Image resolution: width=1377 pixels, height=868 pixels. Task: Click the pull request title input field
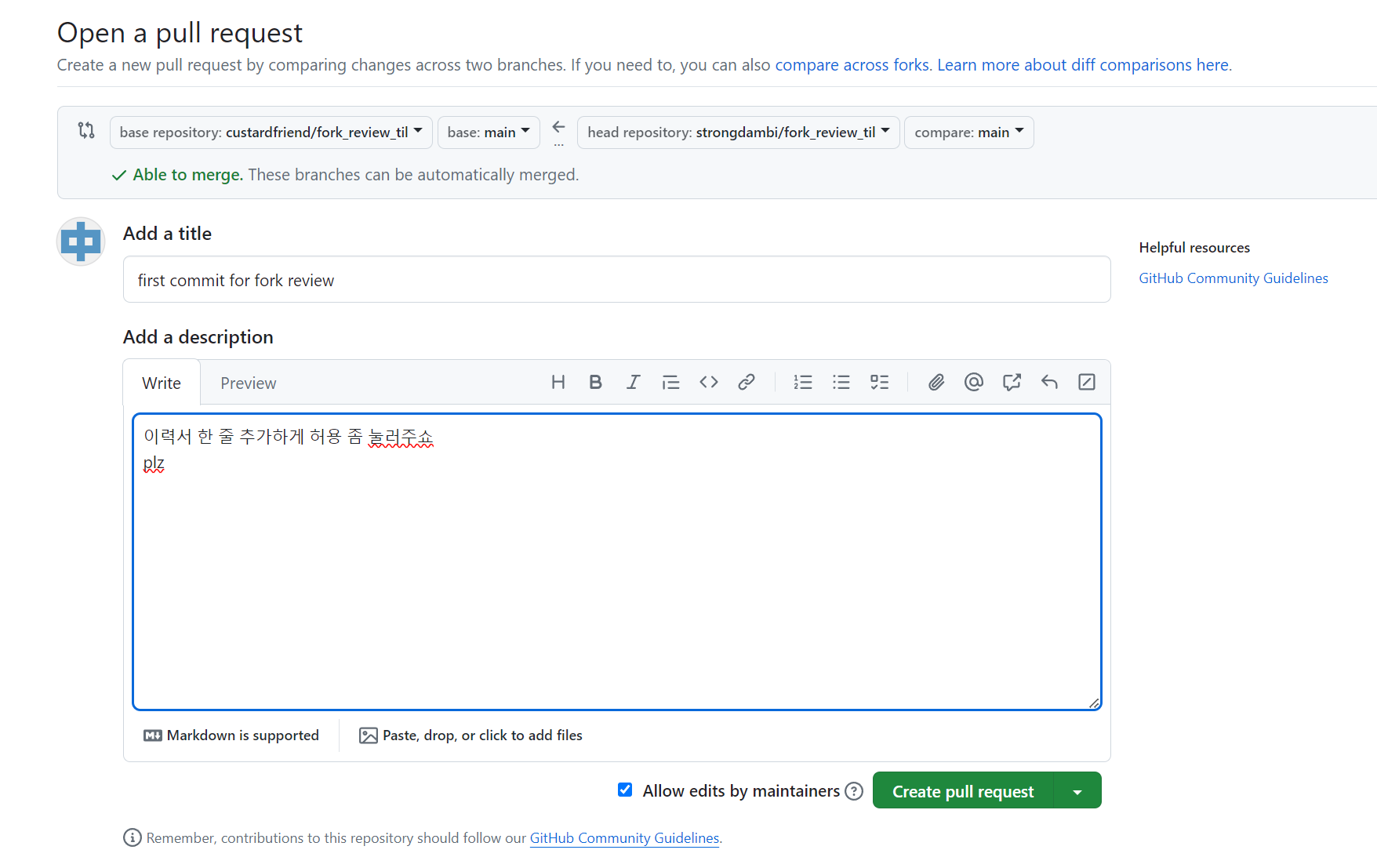(616, 280)
